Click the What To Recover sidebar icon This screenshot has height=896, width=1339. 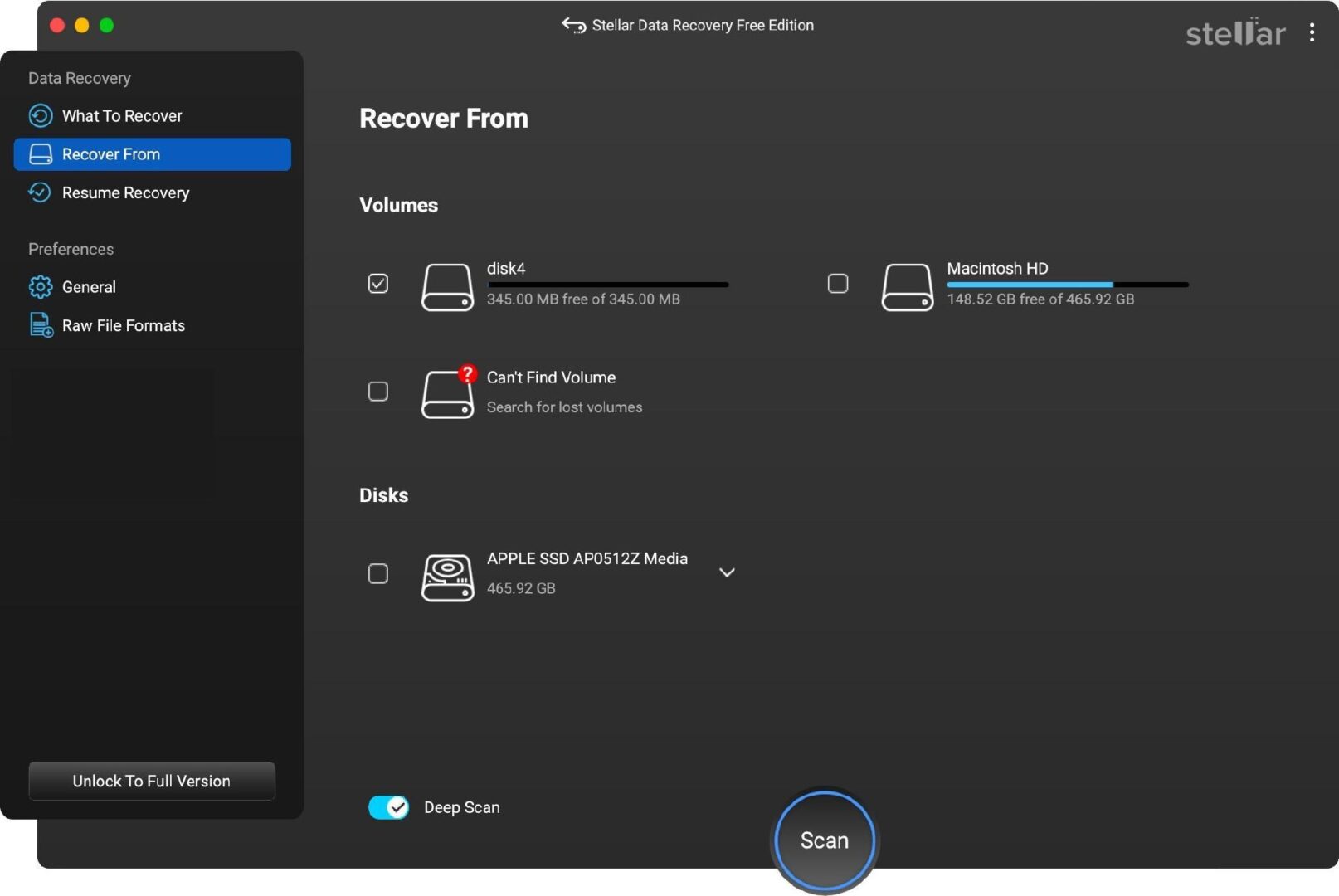pyautogui.click(x=40, y=115)
